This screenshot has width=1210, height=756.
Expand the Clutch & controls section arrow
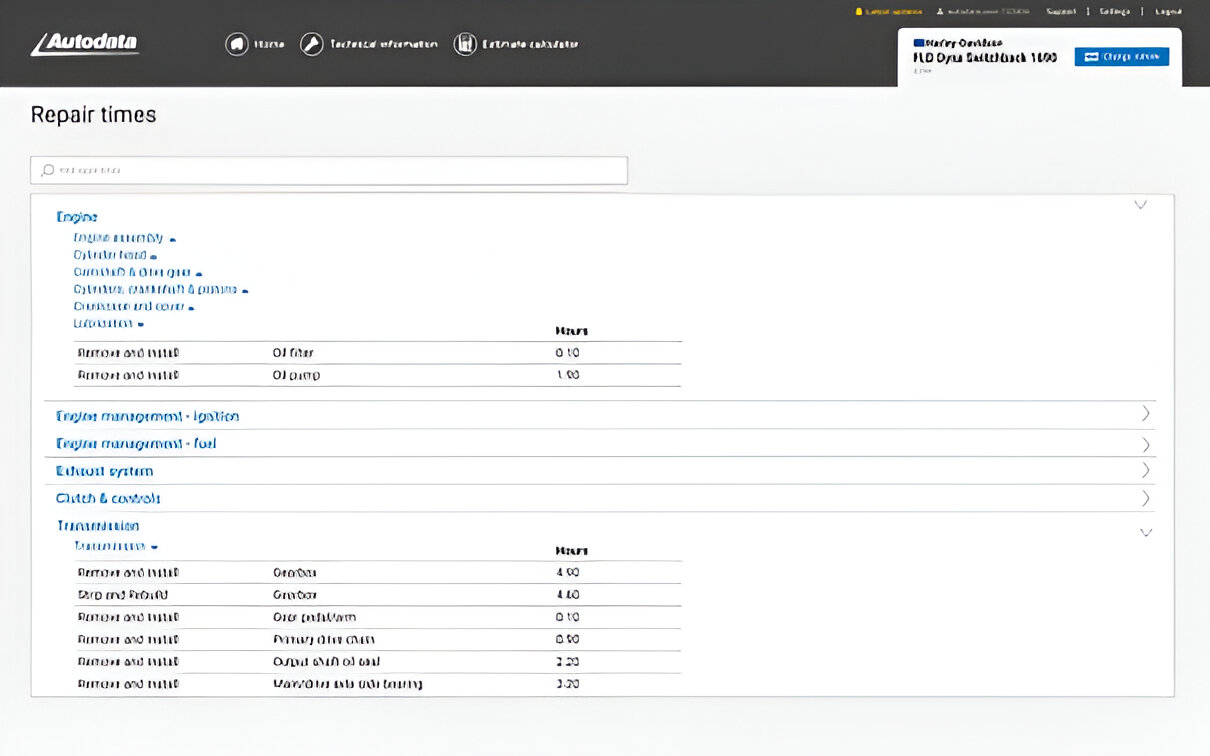point(1146,498)
